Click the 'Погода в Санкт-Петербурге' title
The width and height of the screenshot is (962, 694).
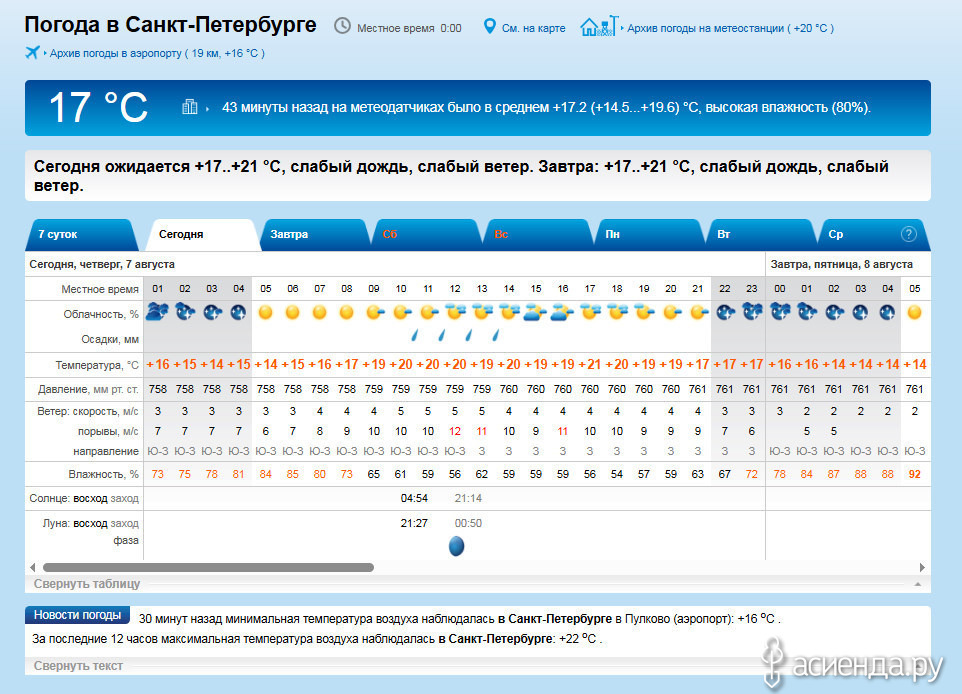[171, 25]
